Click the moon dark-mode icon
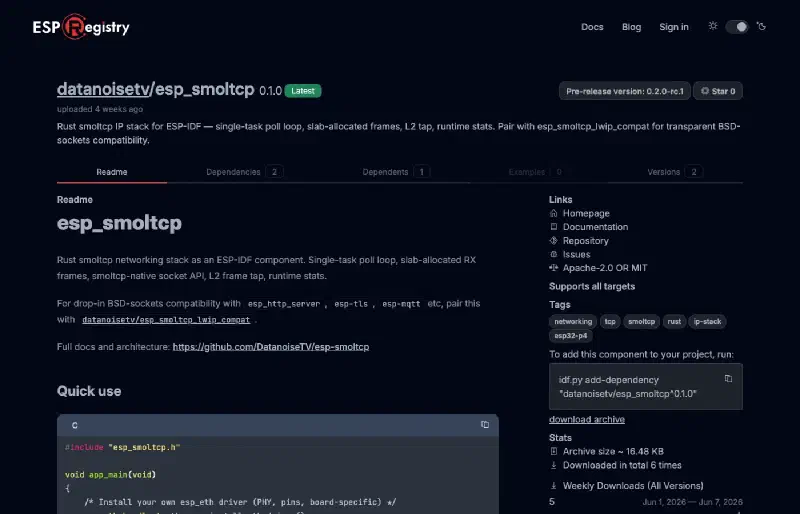This screenshot has height=514, width=800. pyautogui.click(x=761, y=26)
